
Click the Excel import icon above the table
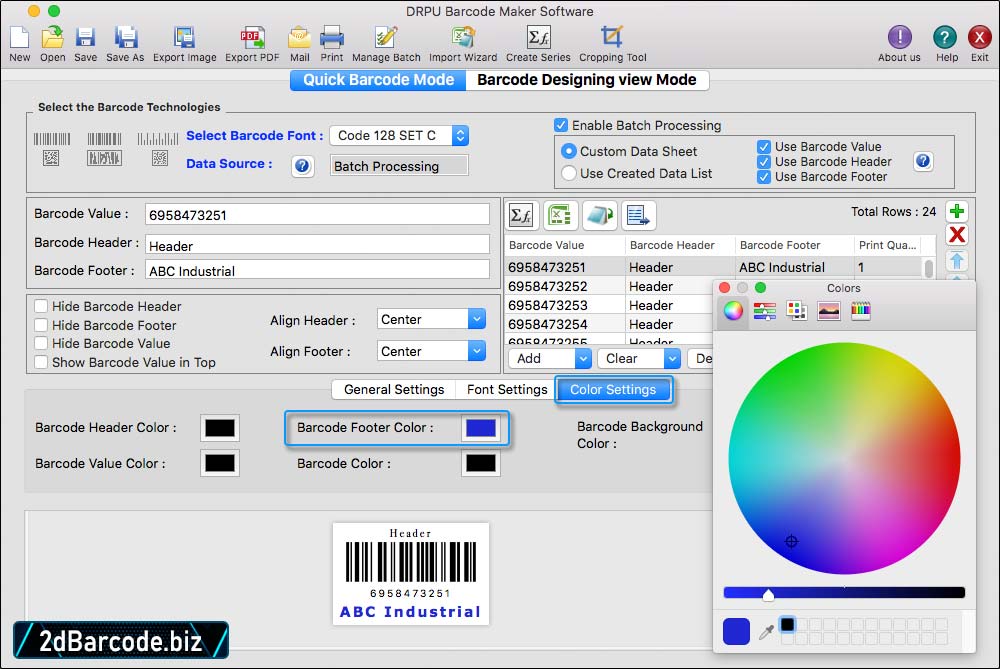[560, 216]
